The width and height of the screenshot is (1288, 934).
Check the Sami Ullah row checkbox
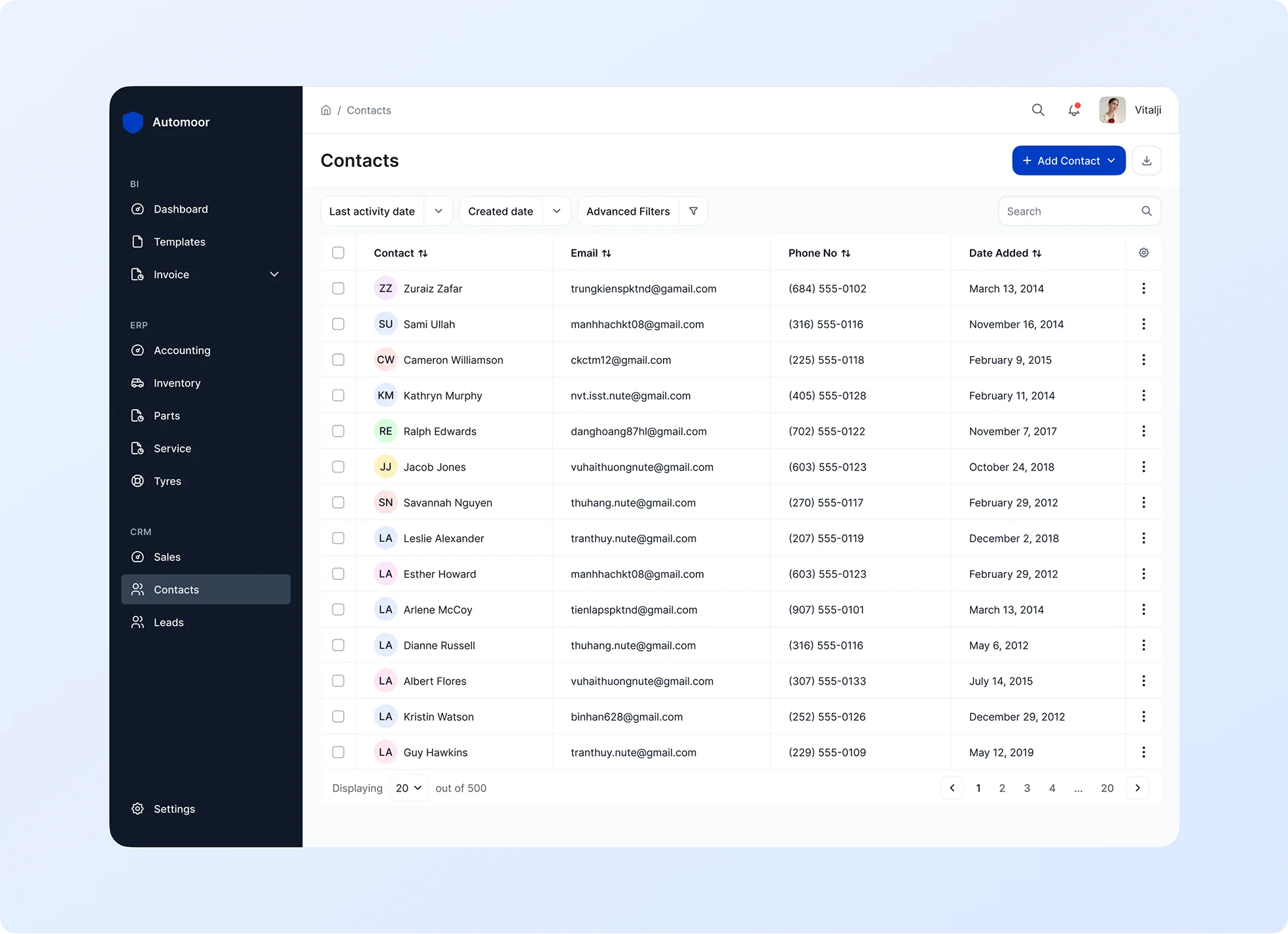338,324
